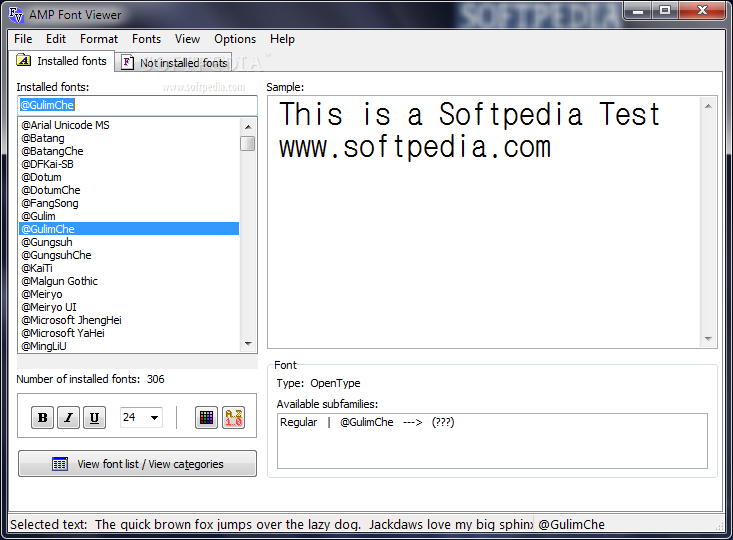Select @Microsoft JhengHei in the font list
Screen dimensions: 733x540
coord(129,320)
